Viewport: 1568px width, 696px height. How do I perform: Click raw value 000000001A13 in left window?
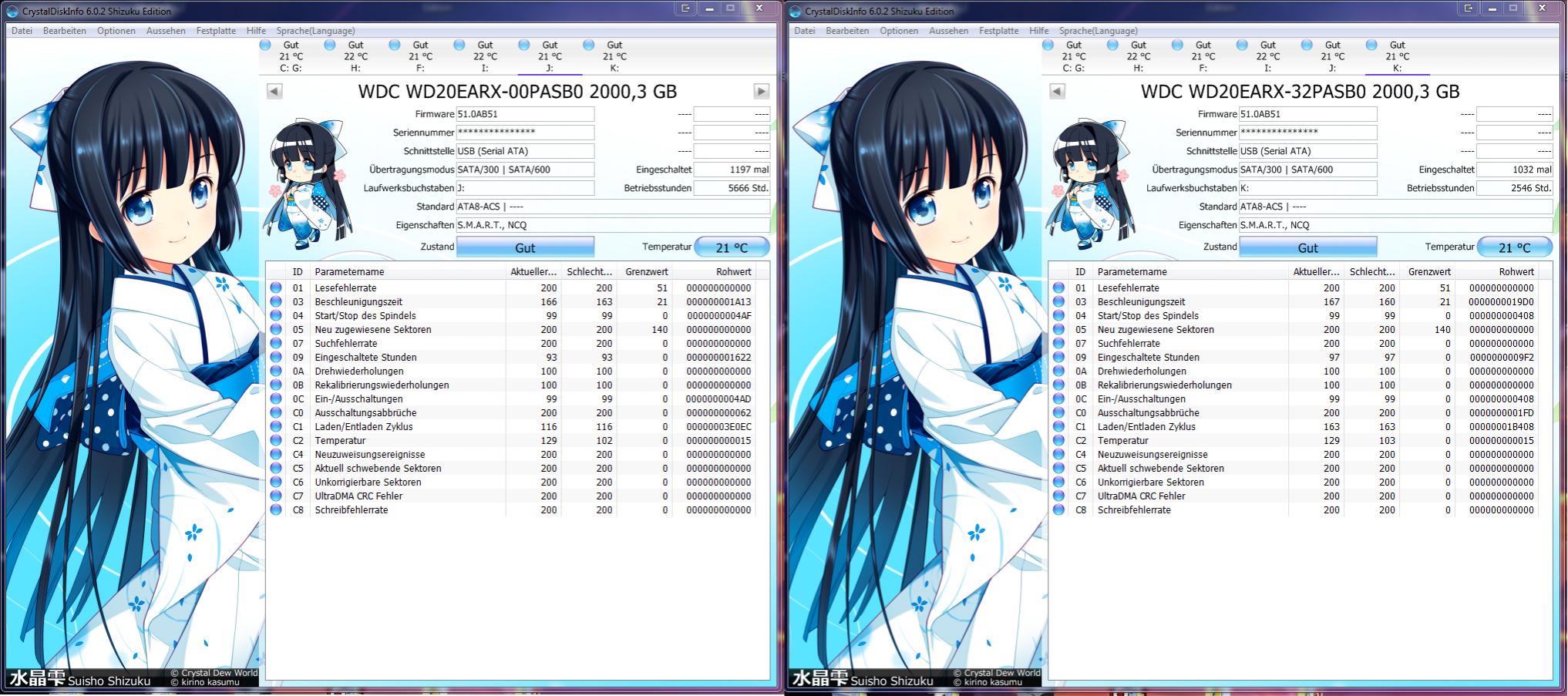tap(718, 302)
